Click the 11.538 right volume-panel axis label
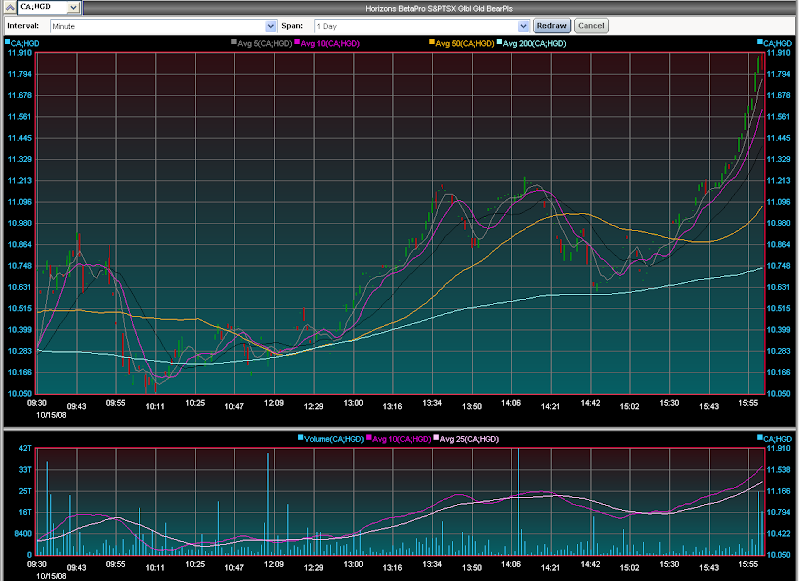Image resolution: width=800 pixels, height=581 pixels. pyautogui.click(x=779, y=470)
